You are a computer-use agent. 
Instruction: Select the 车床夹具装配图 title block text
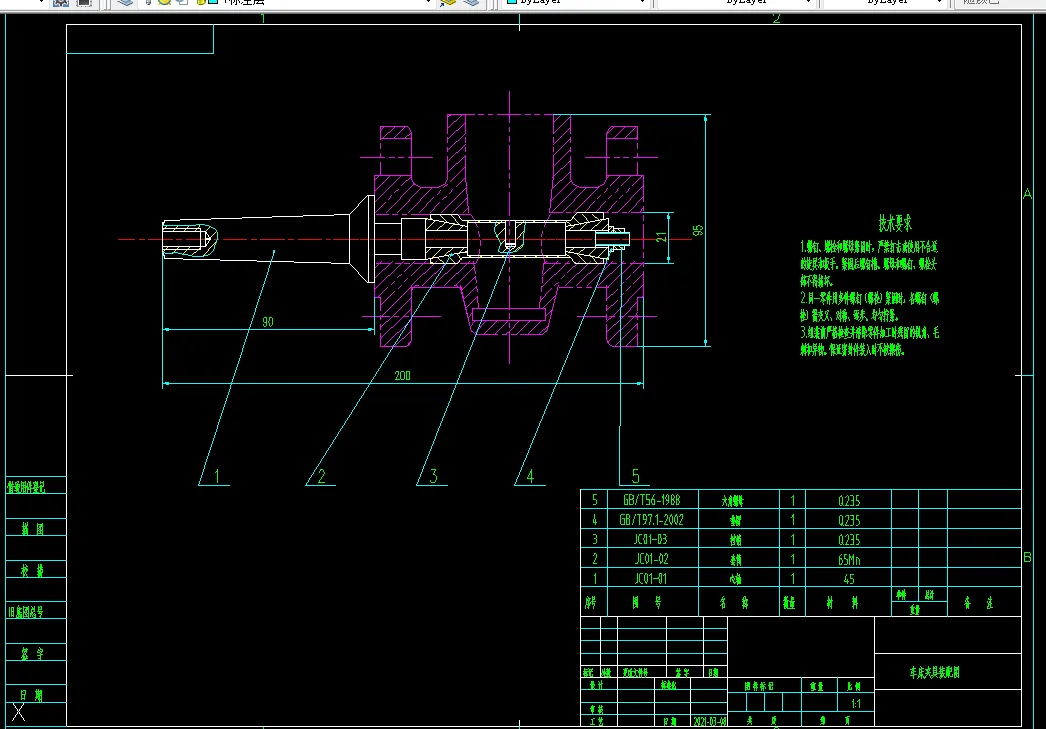[935, 672]
